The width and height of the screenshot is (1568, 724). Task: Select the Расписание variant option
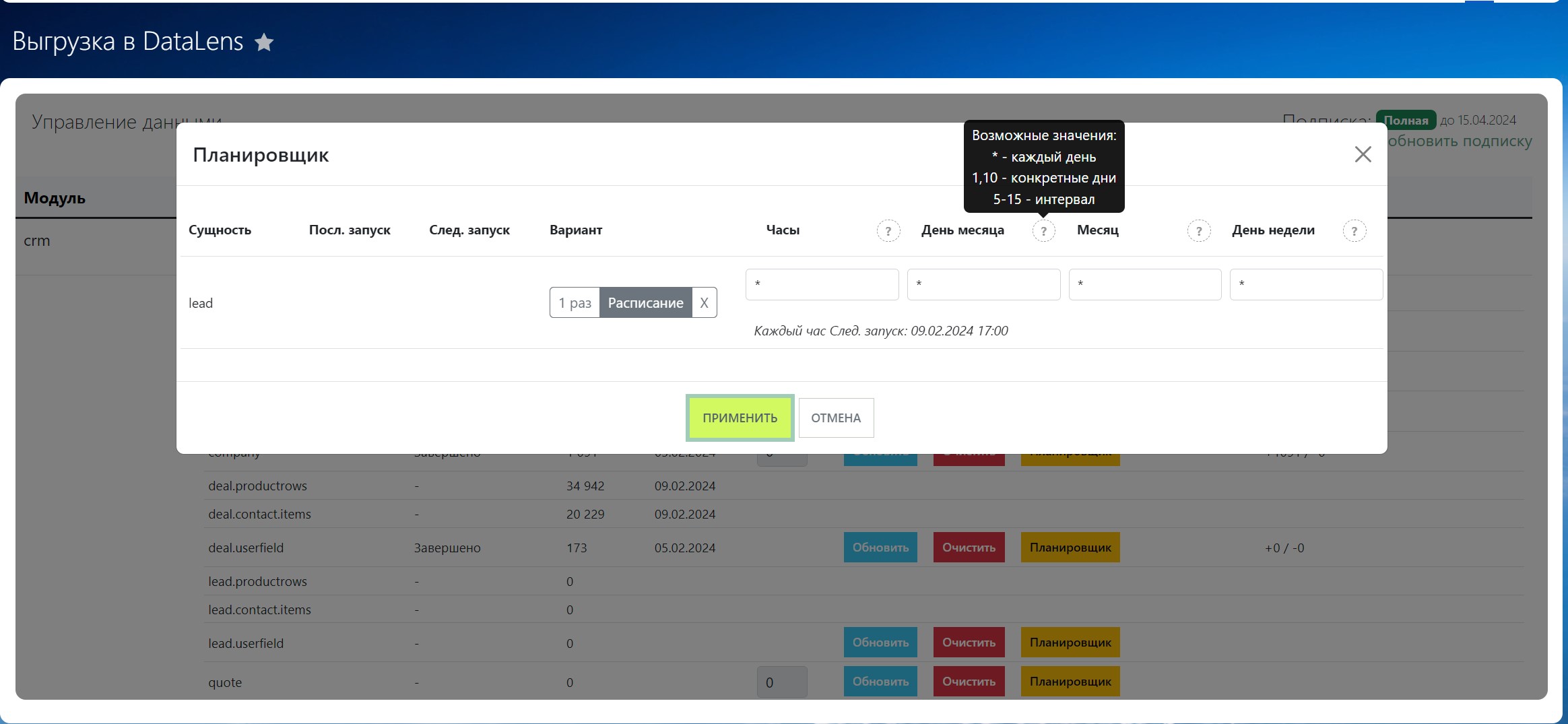click(645, 302)
